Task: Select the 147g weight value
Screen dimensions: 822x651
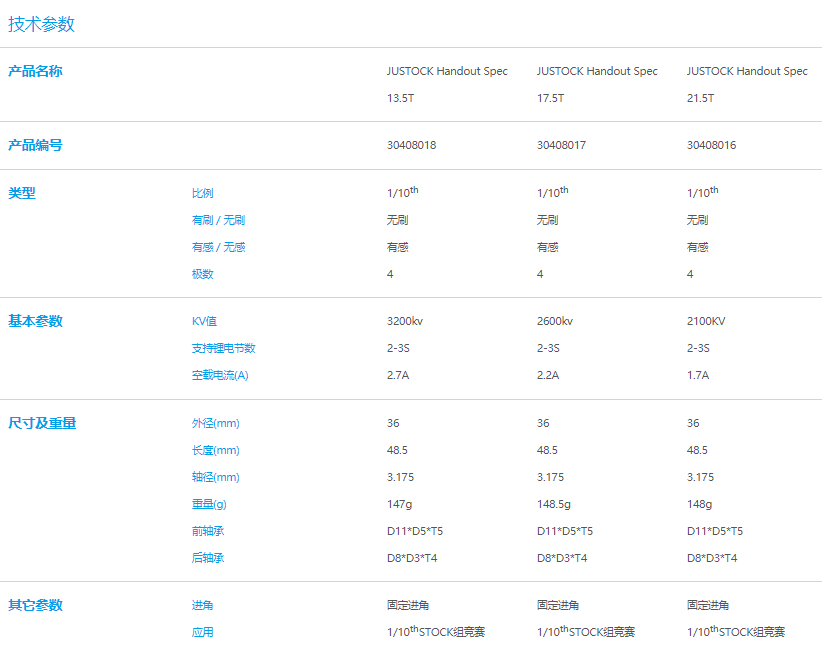Action: coord(399,504)
